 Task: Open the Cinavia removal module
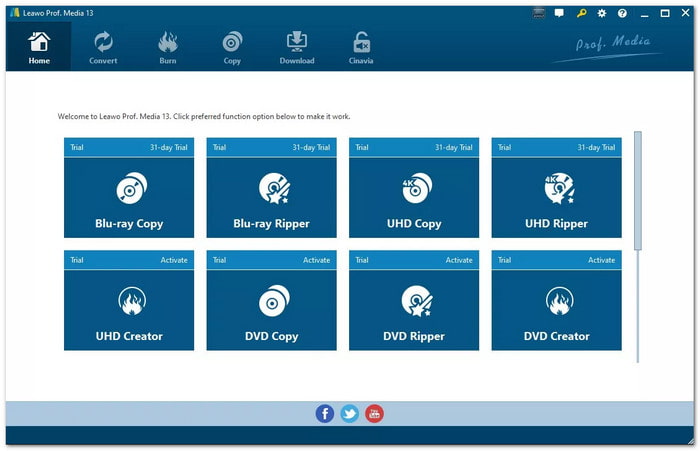pos(361,47)
